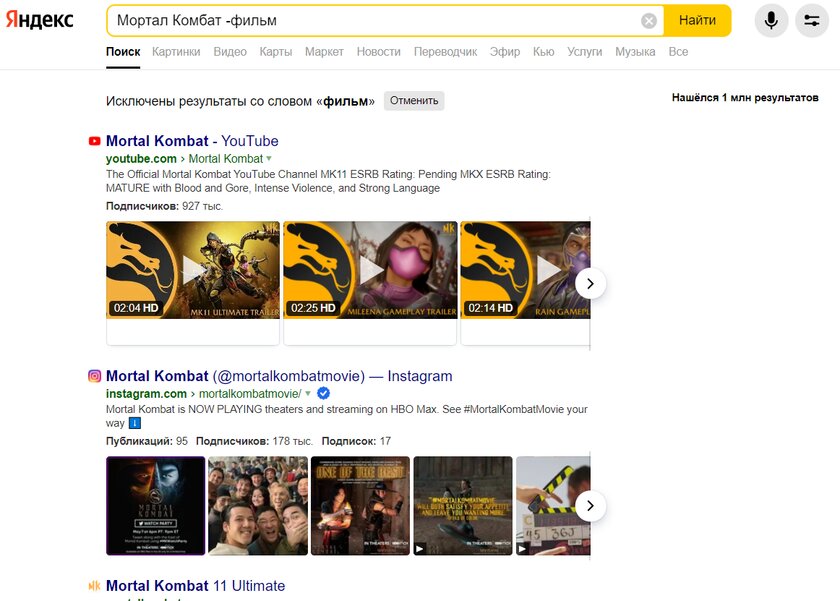Switch to the Маркет tab
The image size is (840, 601).
(x=324, y=52)
